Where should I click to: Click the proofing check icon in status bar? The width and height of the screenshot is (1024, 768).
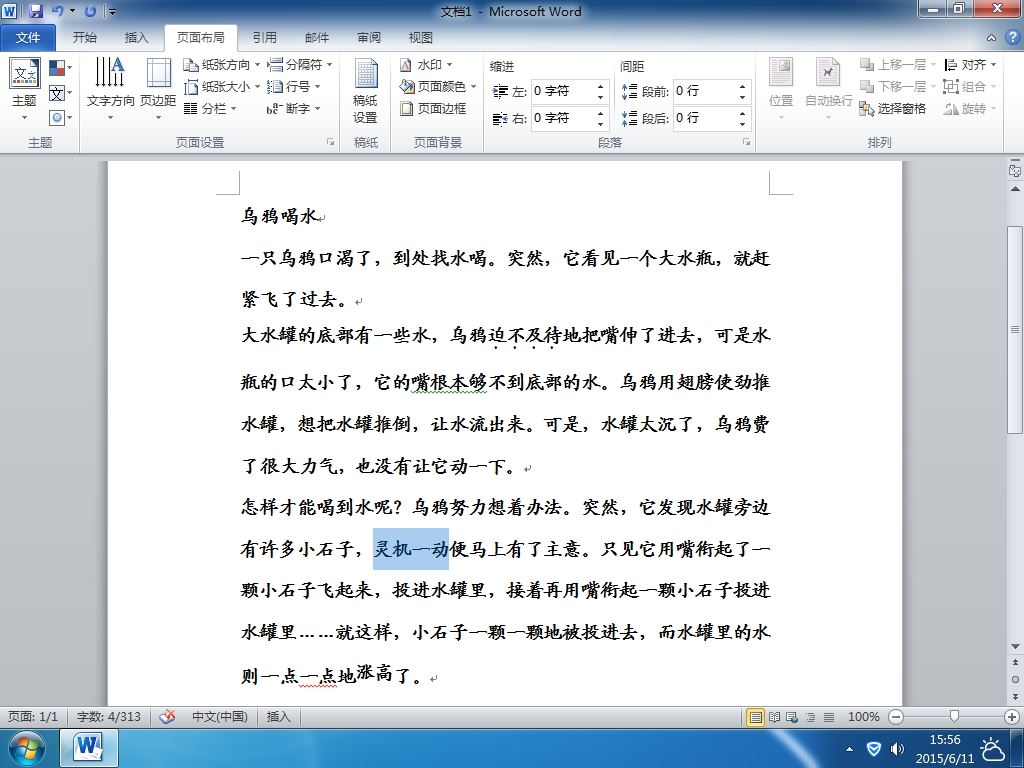click(x=168, y=716)
